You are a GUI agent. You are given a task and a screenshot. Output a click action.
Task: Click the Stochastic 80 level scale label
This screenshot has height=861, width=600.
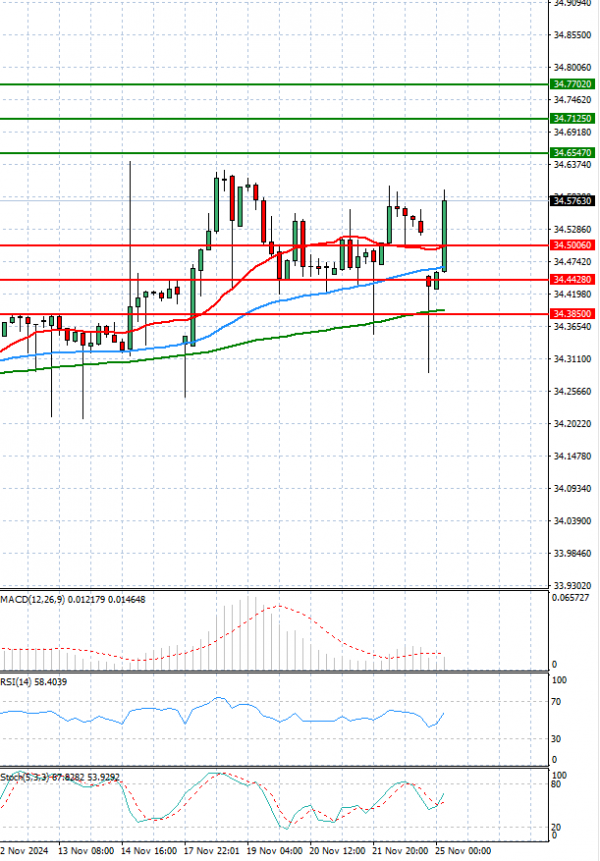556,784
